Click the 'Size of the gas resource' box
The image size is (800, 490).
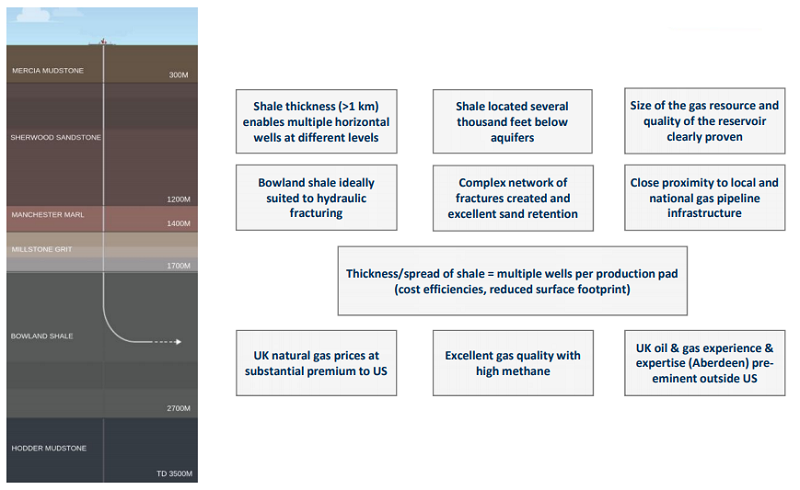coord(704,121)
